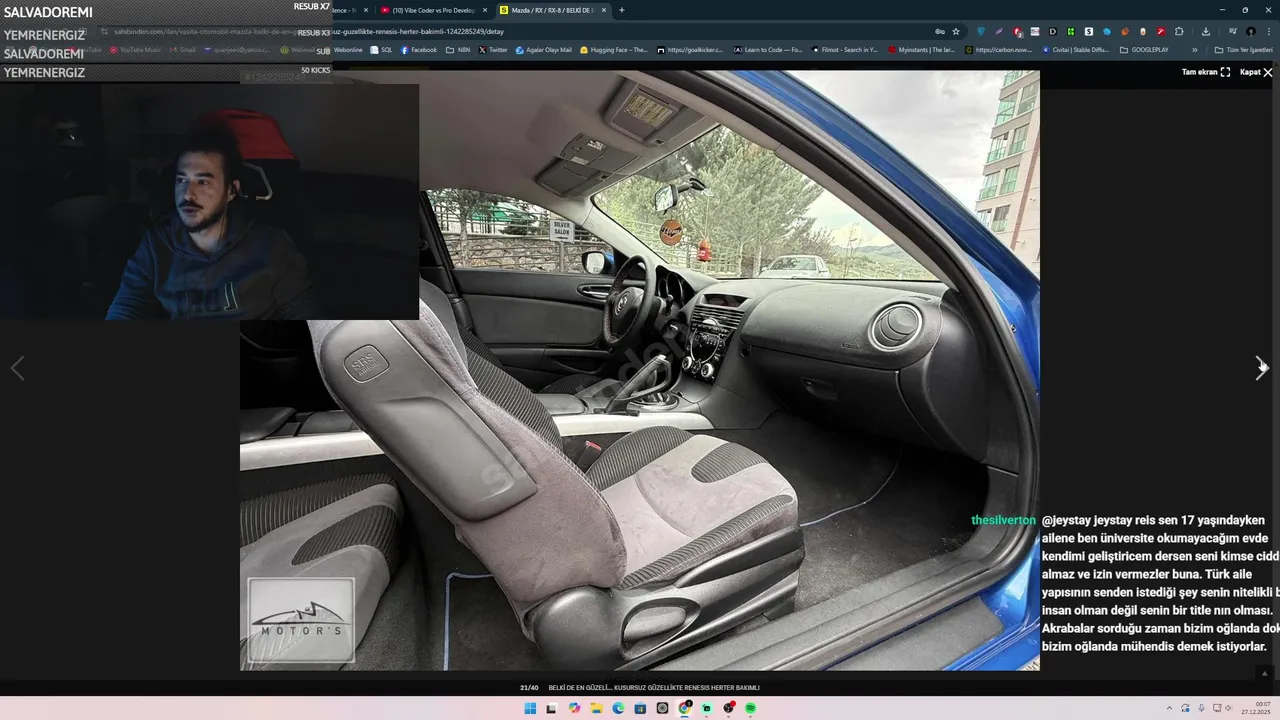Click the microphone icon in system tray
Screen dimensions: 1280x720
(x=1201, y=708)
